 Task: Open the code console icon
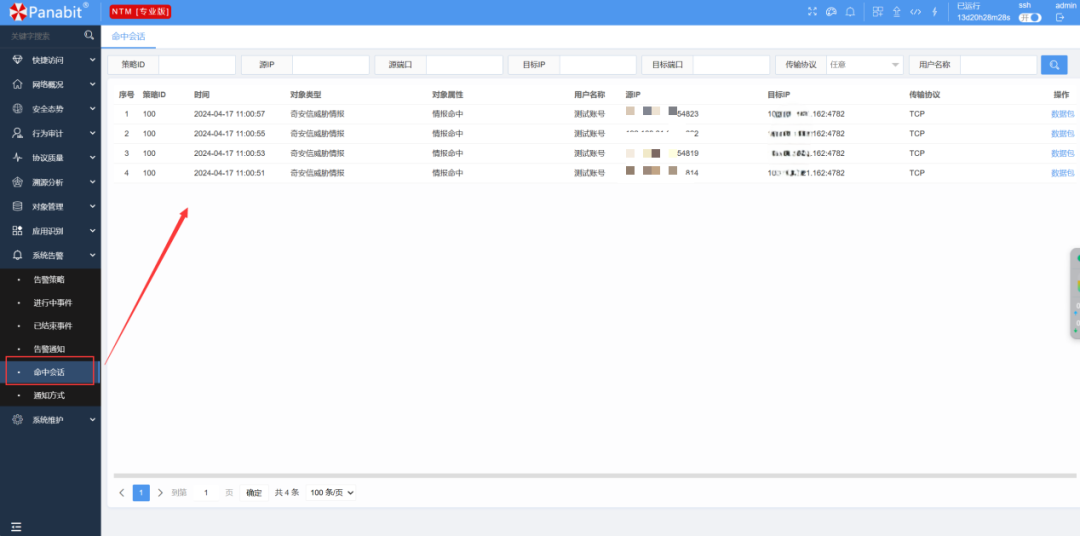pos(915,12)
